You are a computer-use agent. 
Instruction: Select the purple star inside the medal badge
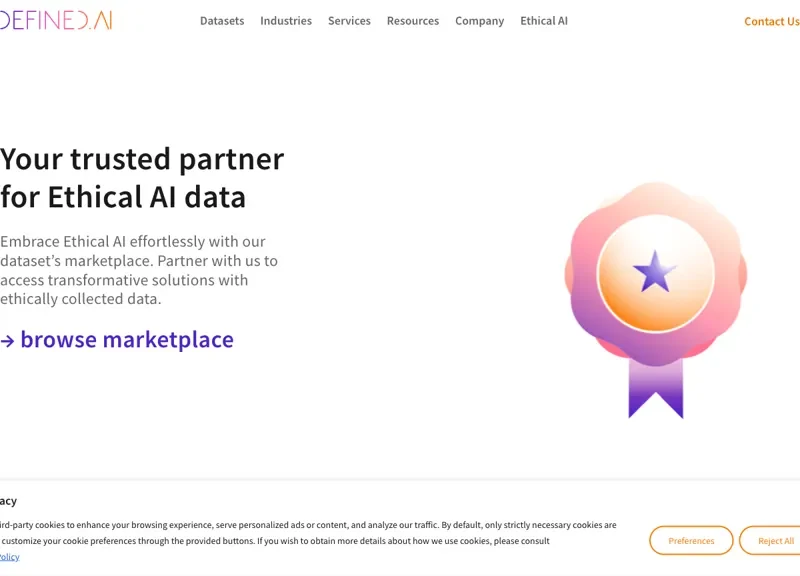655,271
